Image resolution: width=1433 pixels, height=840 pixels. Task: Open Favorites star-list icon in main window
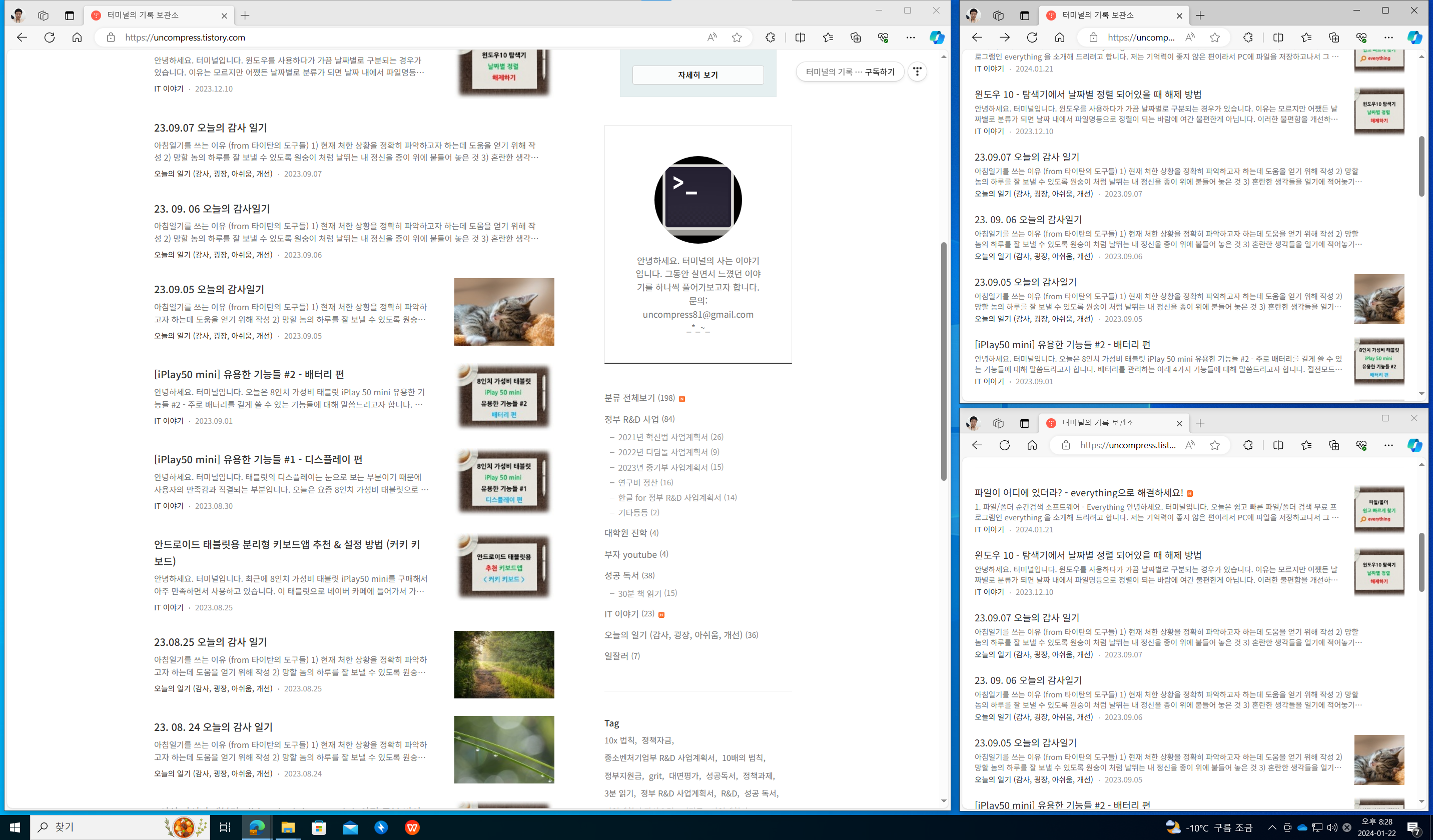click(x=828, y=38)
